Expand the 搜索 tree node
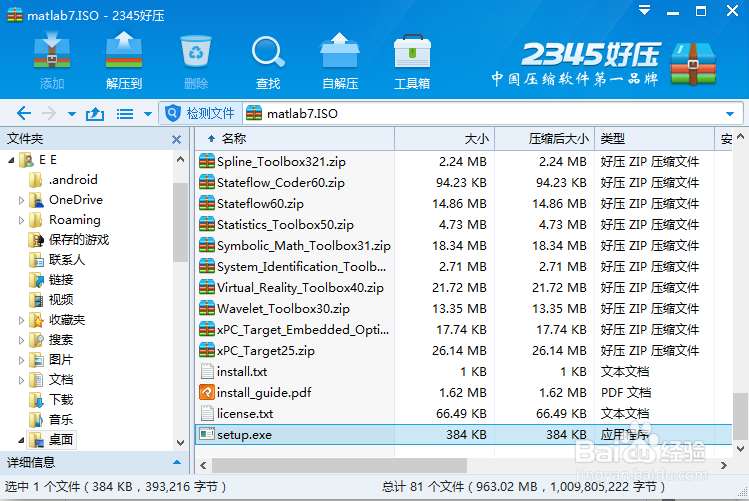 click(21, 341)
